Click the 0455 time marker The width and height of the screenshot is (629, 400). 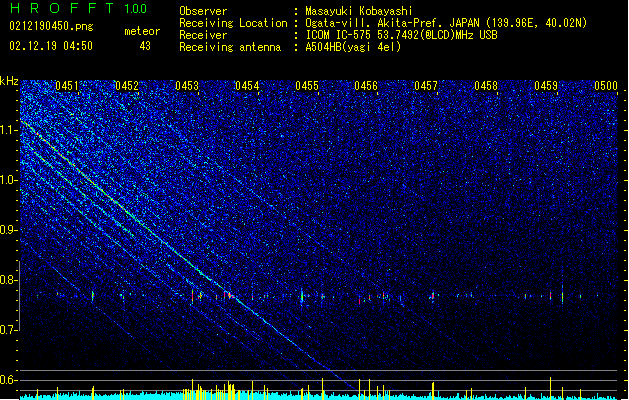point(307,86)
